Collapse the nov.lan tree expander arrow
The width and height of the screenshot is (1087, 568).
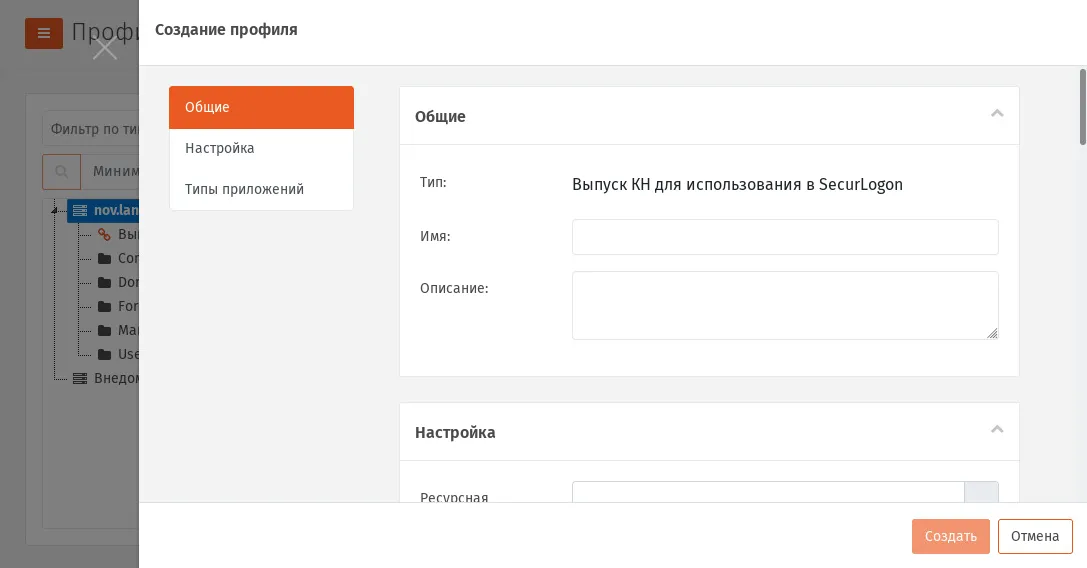click(54, 210)
